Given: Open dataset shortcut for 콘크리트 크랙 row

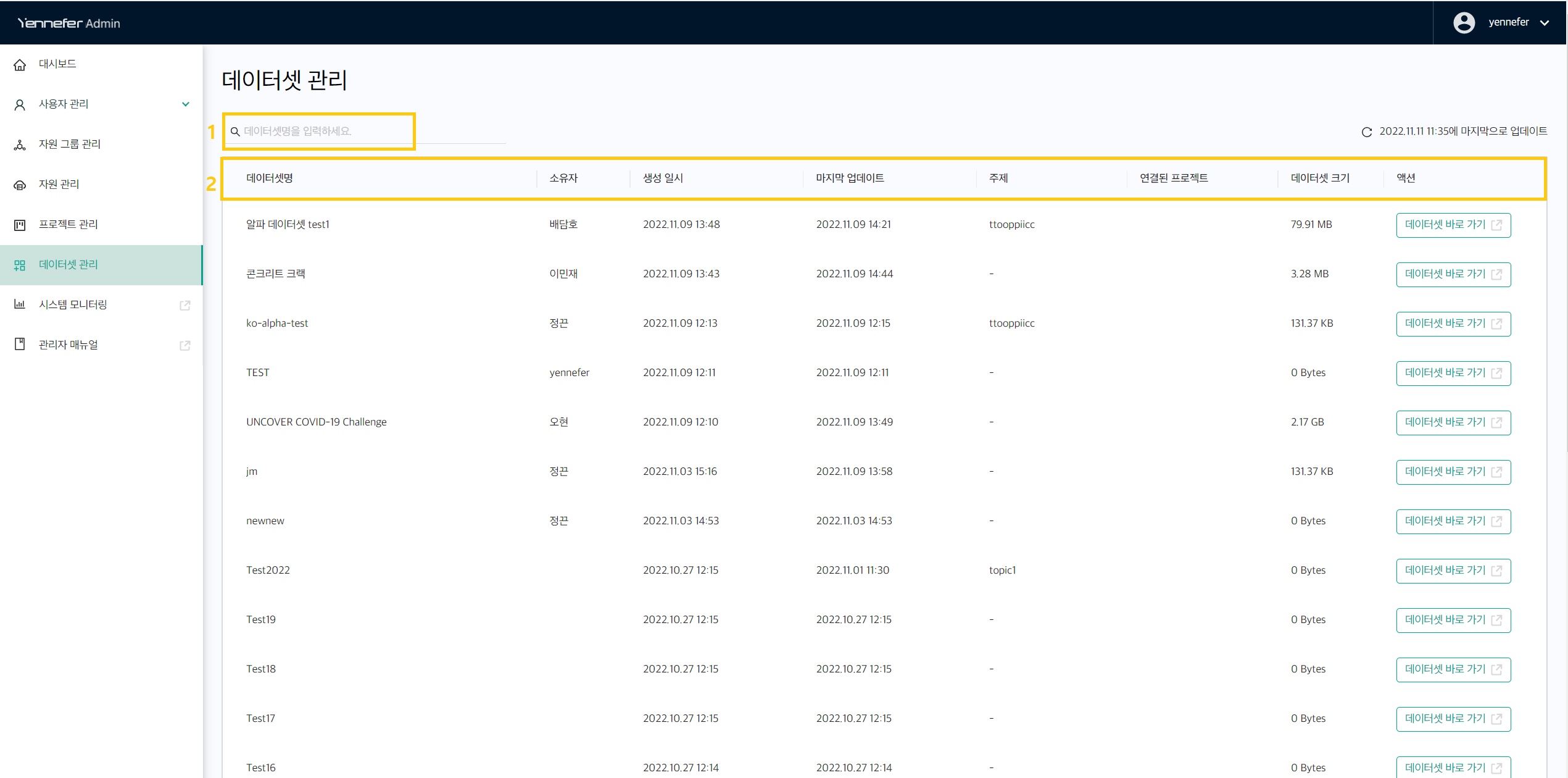Looking at the screenshot, I should click(x=1453, y=274).
